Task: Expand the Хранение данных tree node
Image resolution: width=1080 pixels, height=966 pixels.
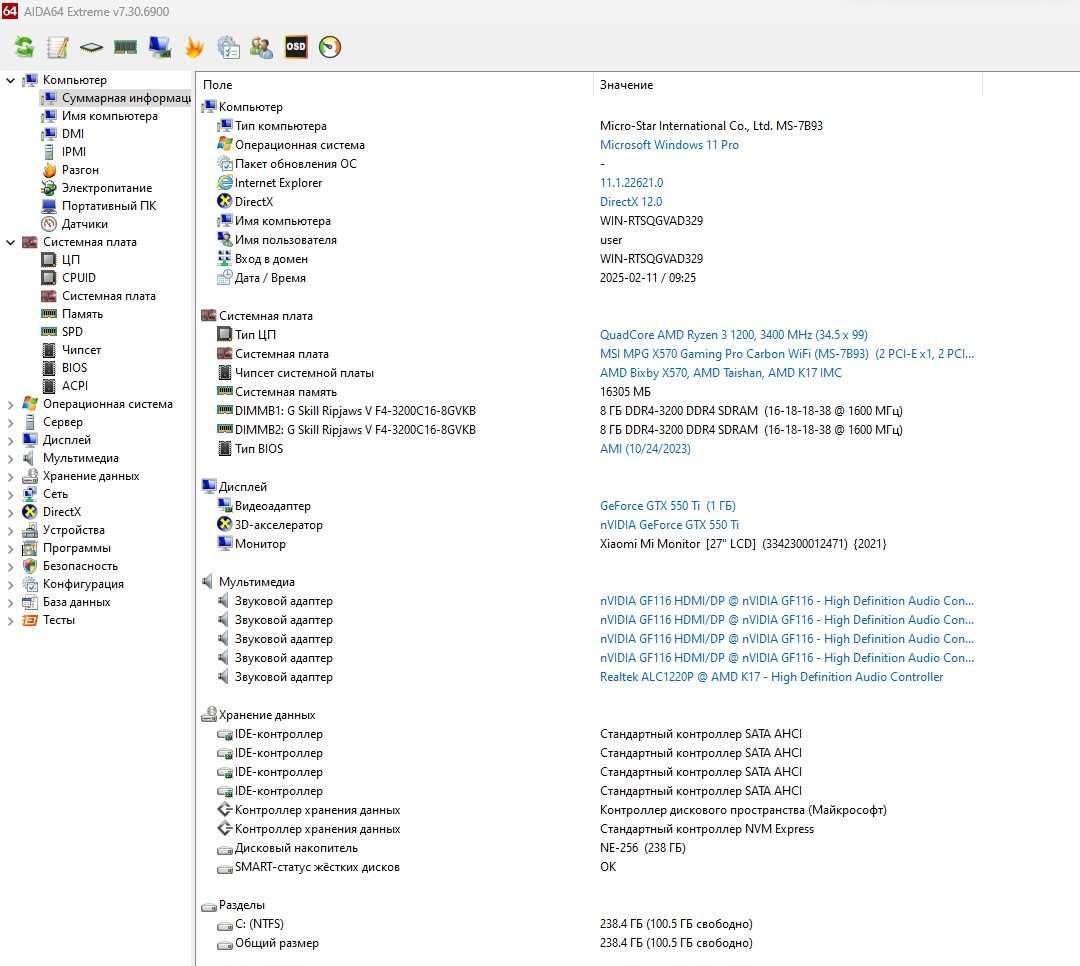Action: (10, 476)
